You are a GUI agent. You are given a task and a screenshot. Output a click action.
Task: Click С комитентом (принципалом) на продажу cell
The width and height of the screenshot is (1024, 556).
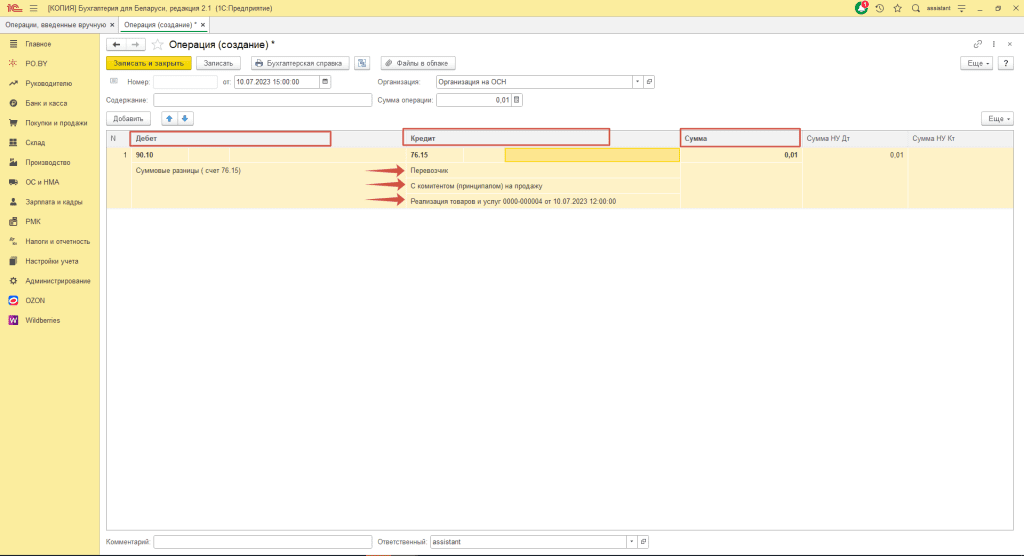543,186
